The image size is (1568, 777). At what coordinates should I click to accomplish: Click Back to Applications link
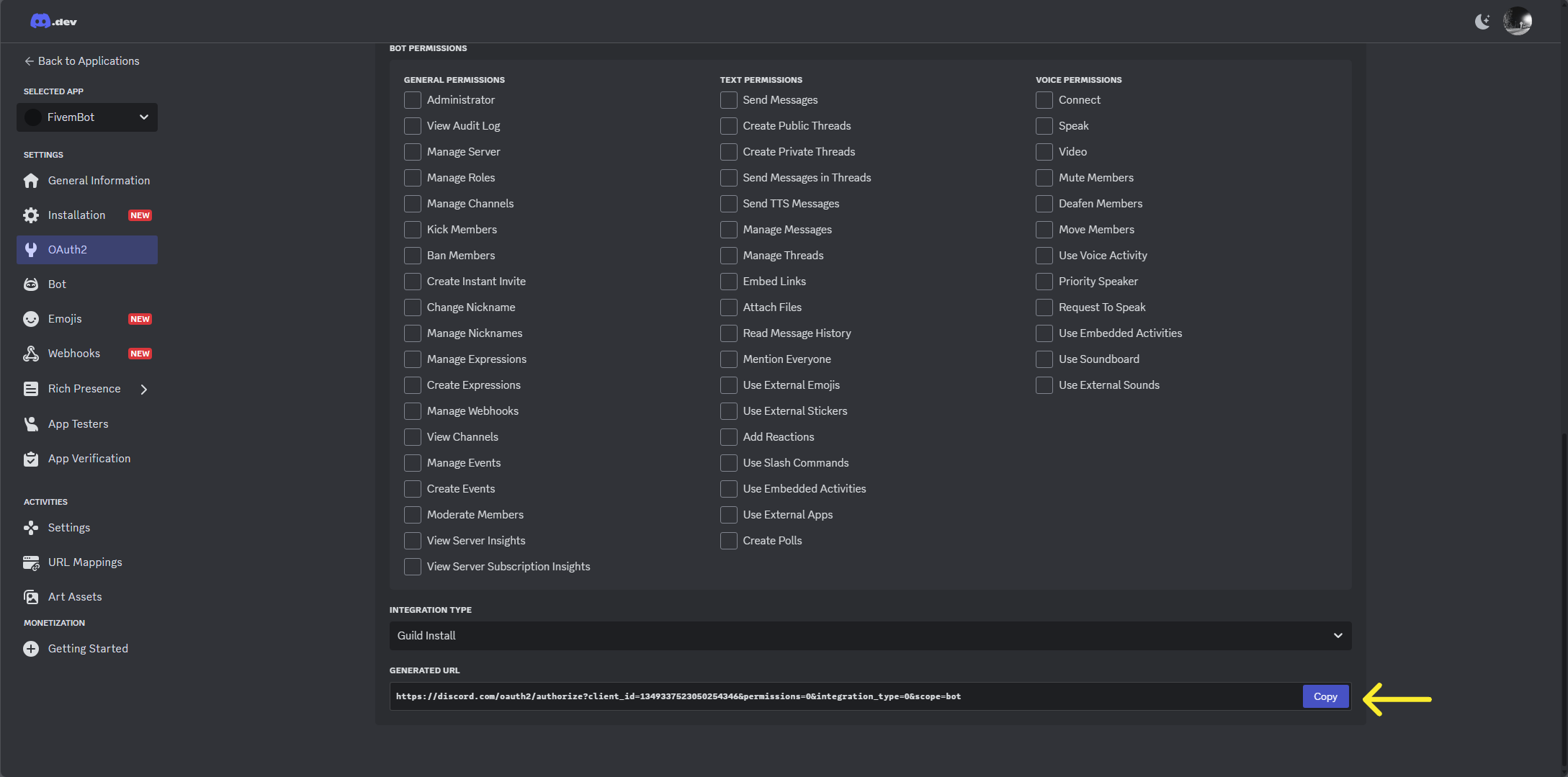(x=81, y=60)
